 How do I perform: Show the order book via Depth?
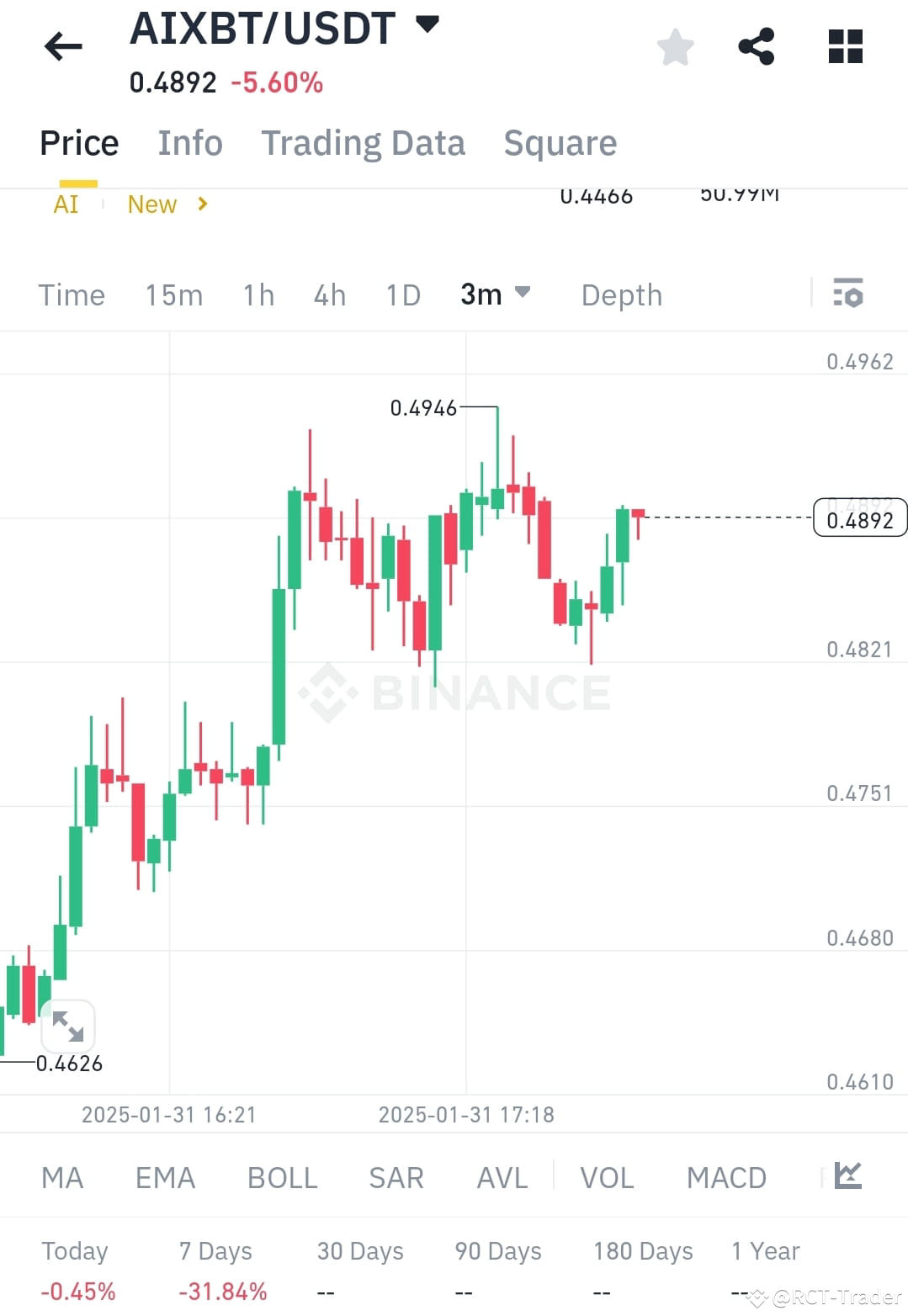coord(620,295)
